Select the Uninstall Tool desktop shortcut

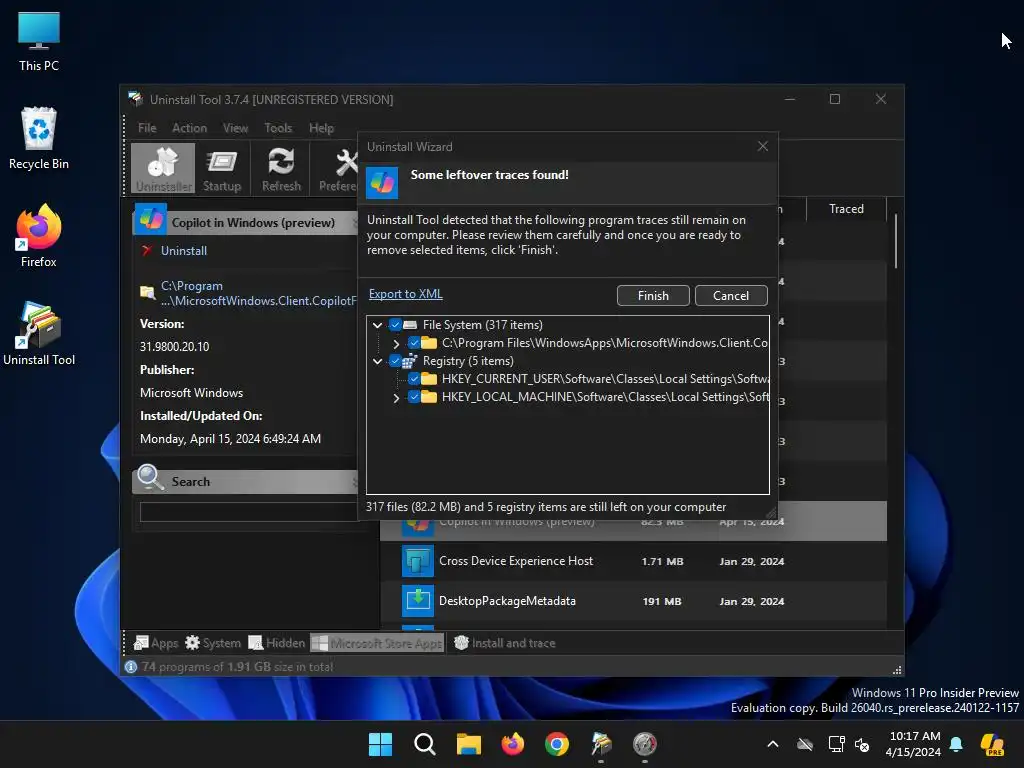[39, 334]
